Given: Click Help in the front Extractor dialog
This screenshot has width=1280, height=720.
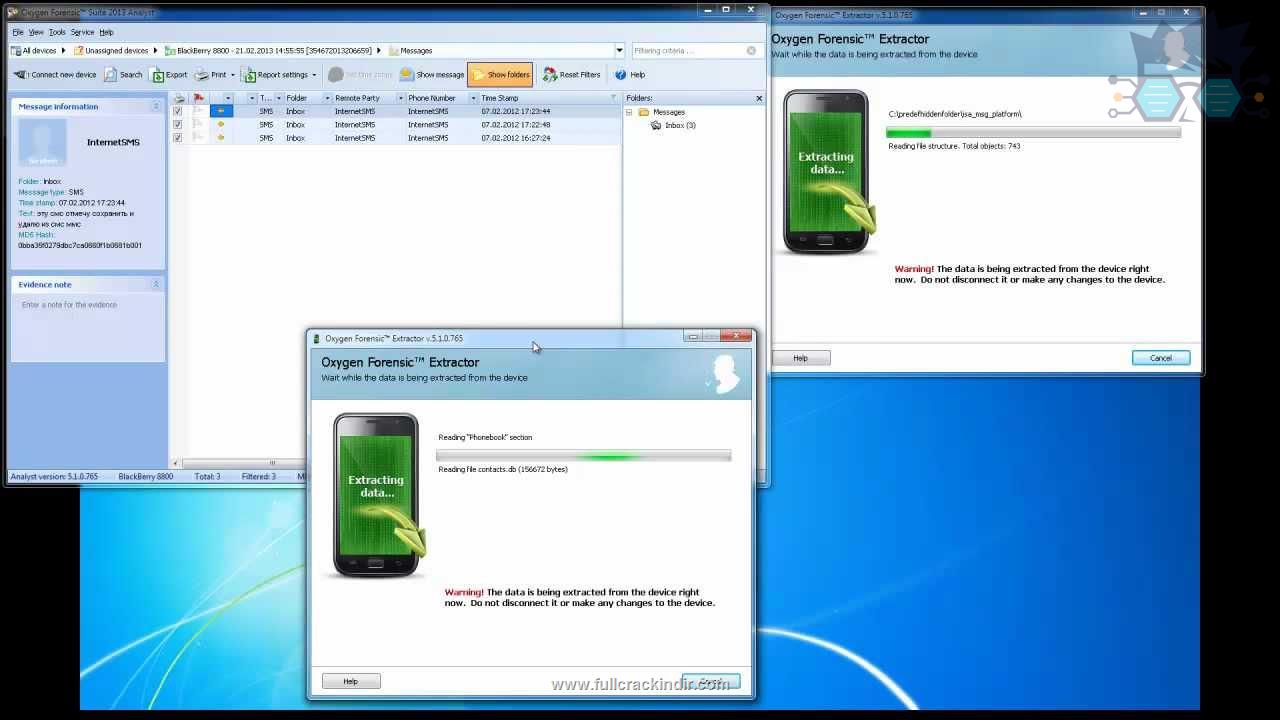Looking at the screenshot, I should tap(351, 681).
